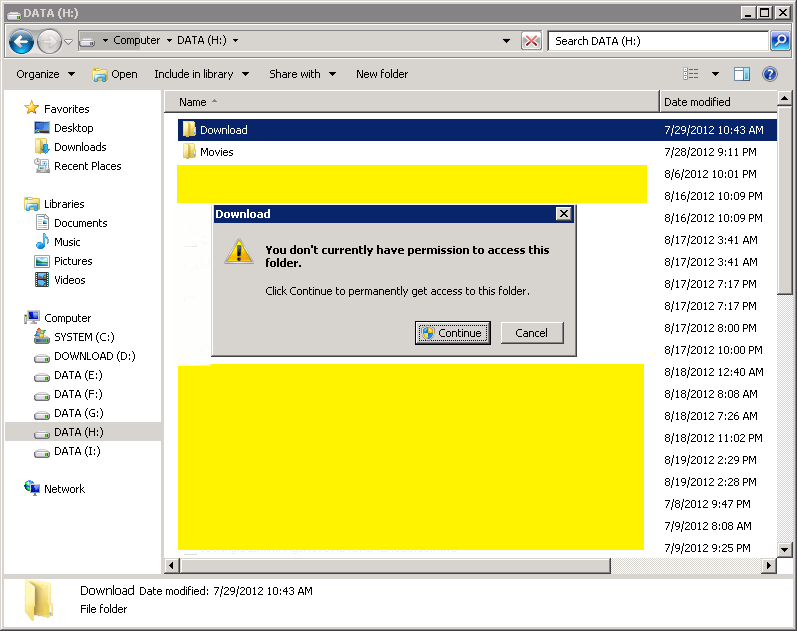This screenshot has width=797, height=631.
Task: Click the 8/18/2012 12:40 AM date entry
Action: coord(714,372)
